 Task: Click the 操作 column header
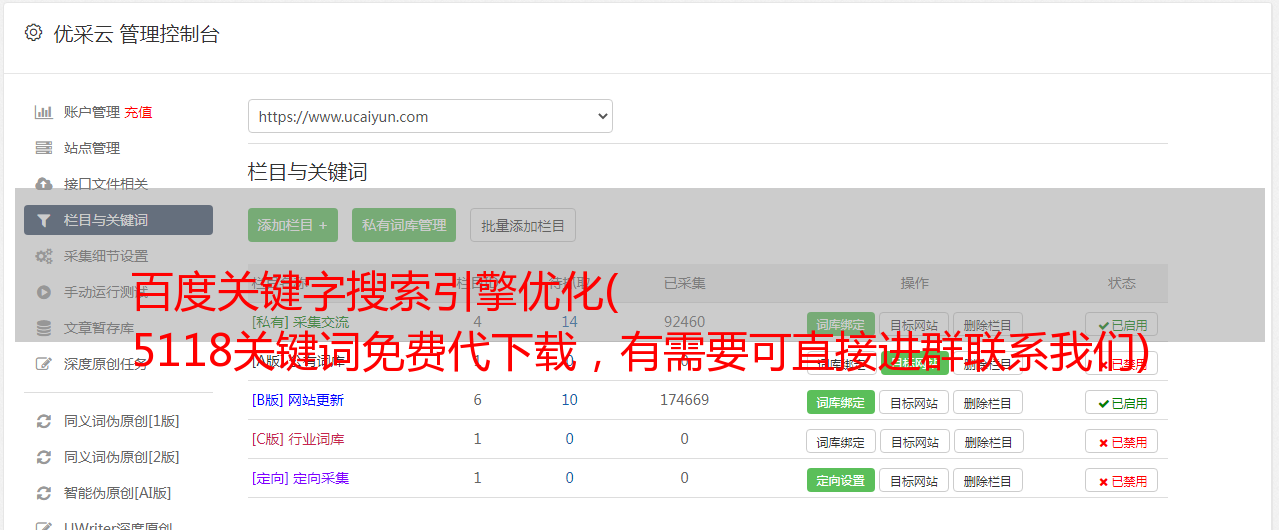(914, 283)
